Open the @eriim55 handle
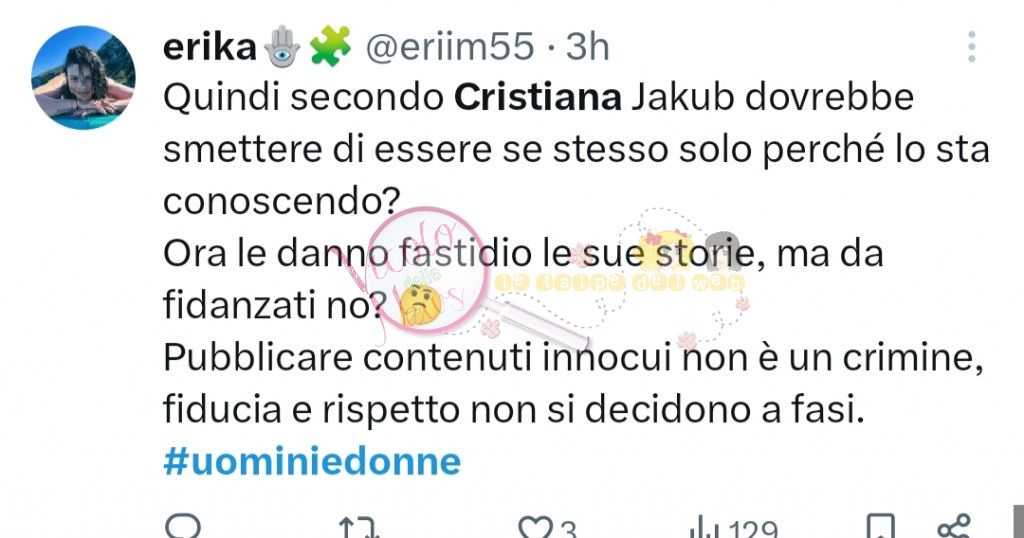Screen dimensions: 1024x538 point(450,48)
